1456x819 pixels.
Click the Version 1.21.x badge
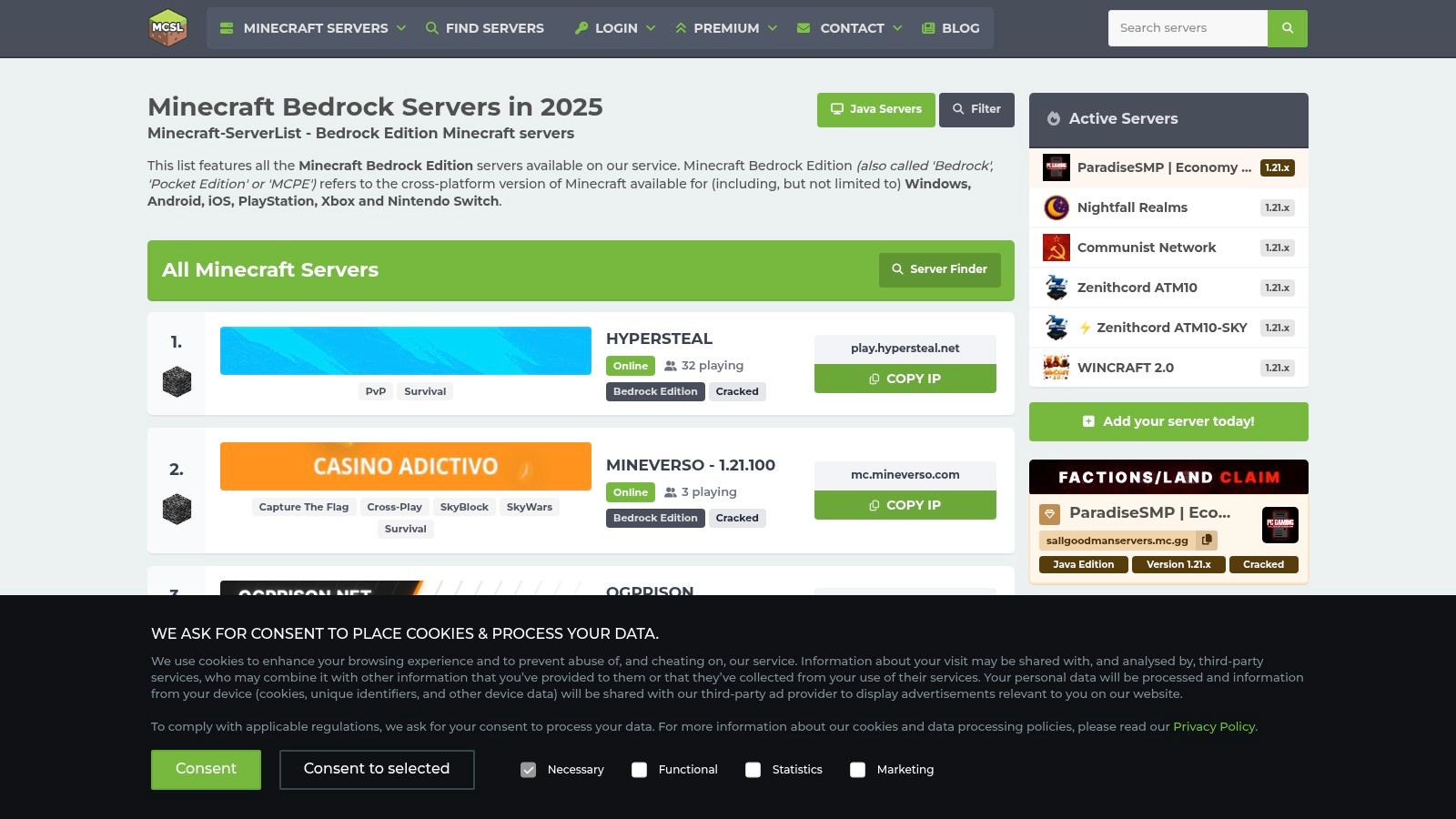(1178, 564)
